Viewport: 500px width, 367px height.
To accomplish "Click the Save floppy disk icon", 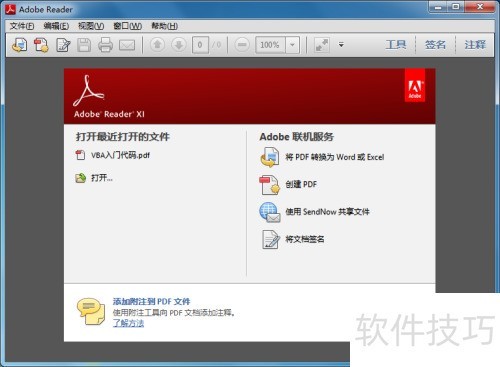I will click(84, 45).
